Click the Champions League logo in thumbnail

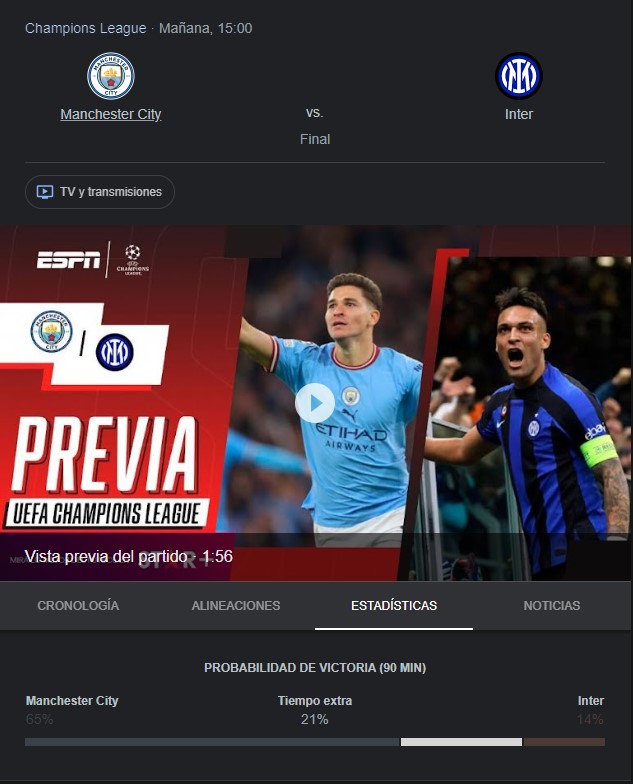coord(132,260)
